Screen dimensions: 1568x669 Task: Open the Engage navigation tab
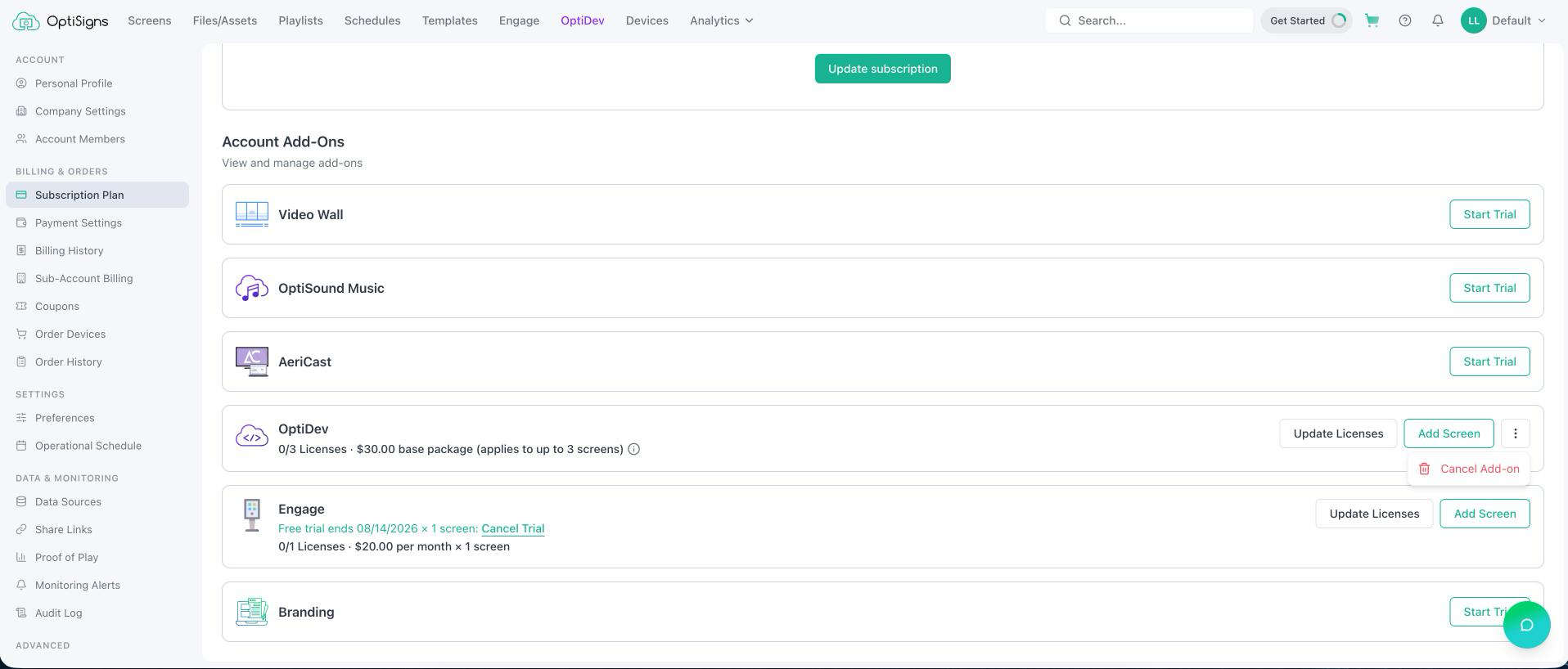[519, 20]
